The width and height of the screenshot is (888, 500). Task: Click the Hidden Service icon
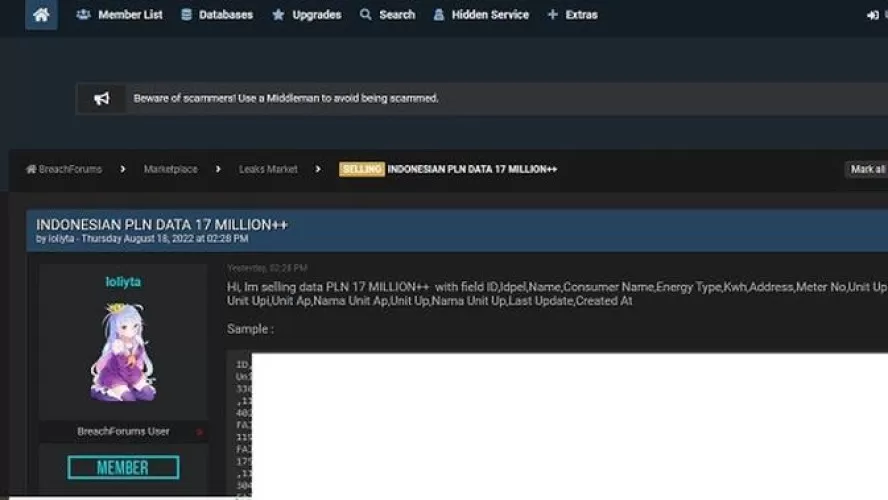(439, 15)
